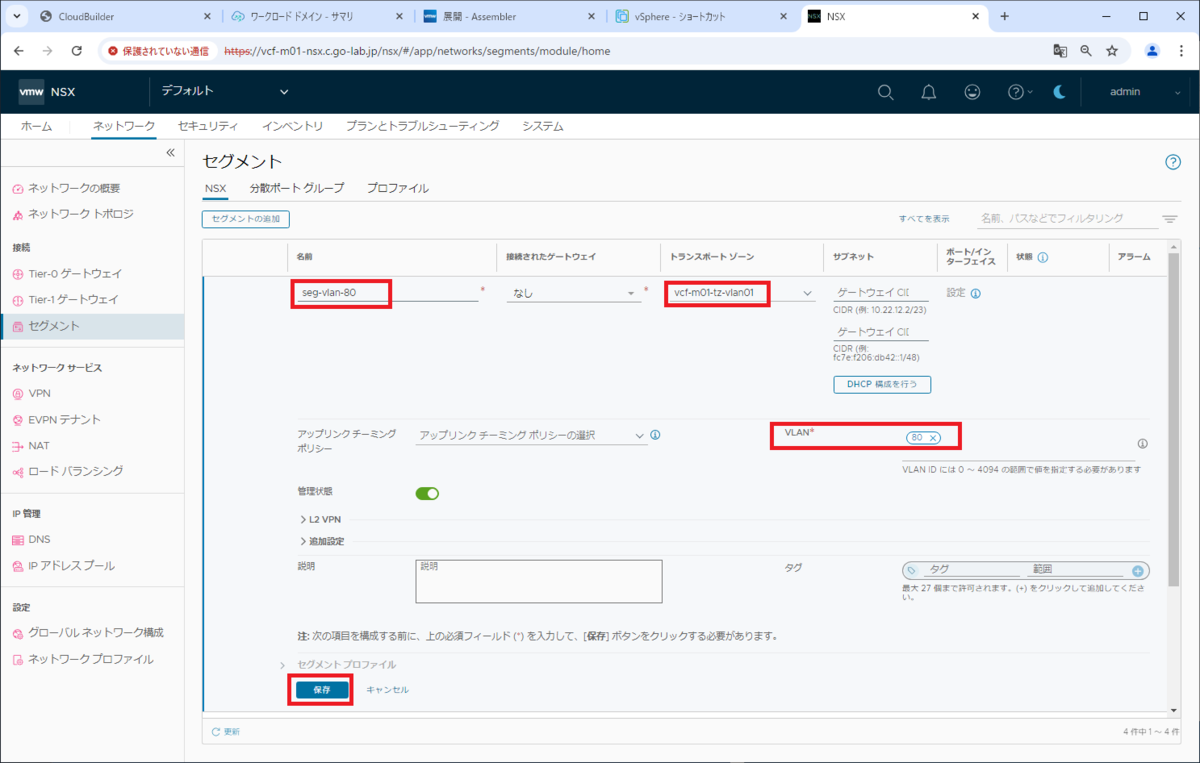Viewport: 1200px width, 763px height.
Task: Click the 更新 refresh link at bottom
Action: [226, 732]
